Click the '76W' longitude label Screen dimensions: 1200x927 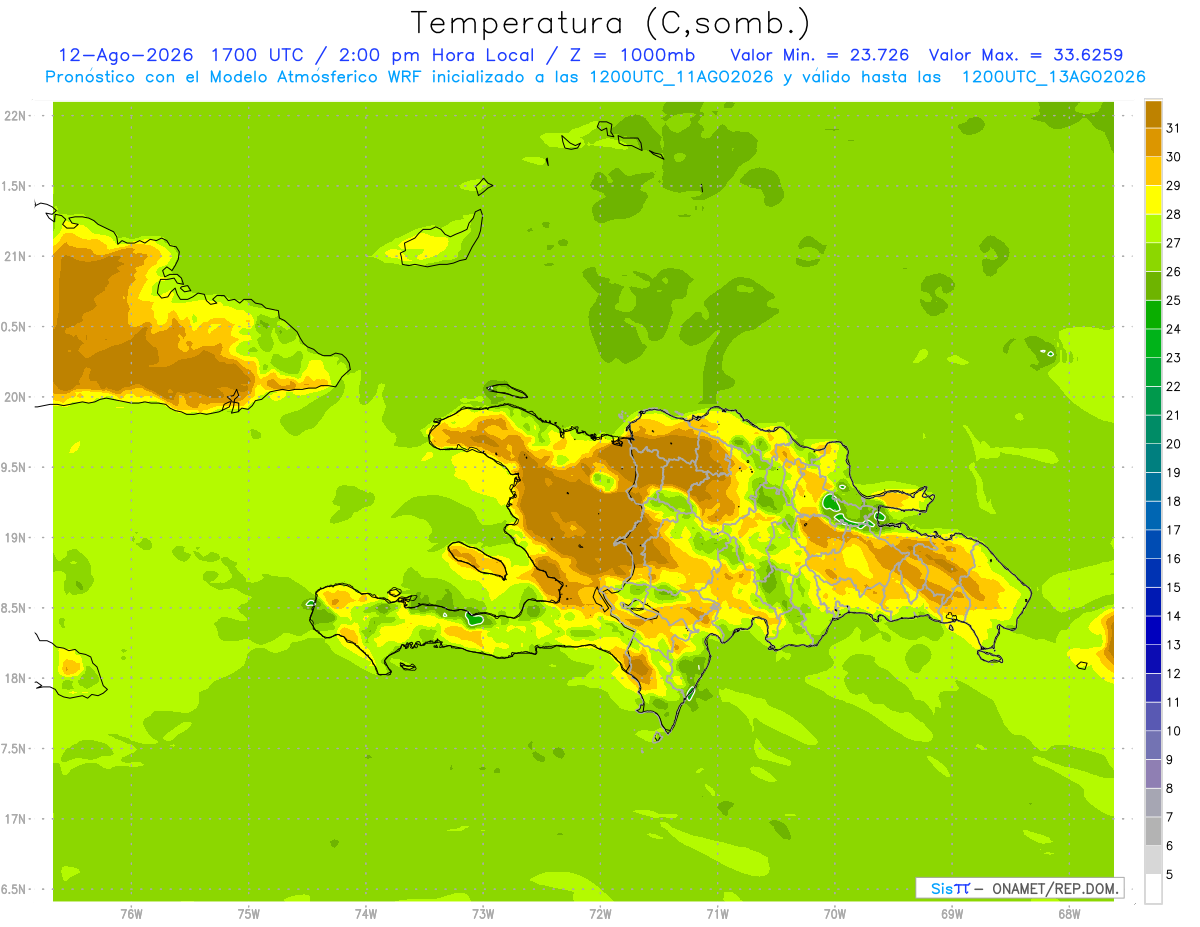[131, 914]
